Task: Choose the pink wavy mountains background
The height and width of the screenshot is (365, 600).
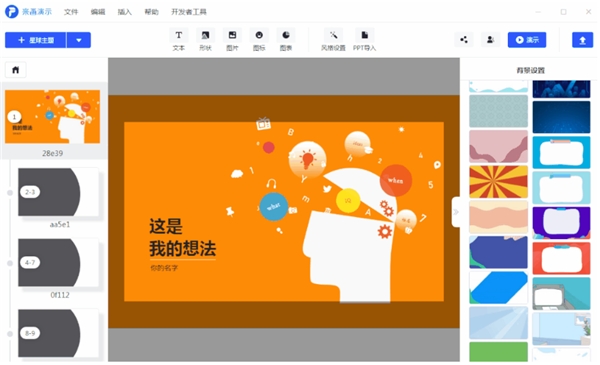Action: coord(498,147)
